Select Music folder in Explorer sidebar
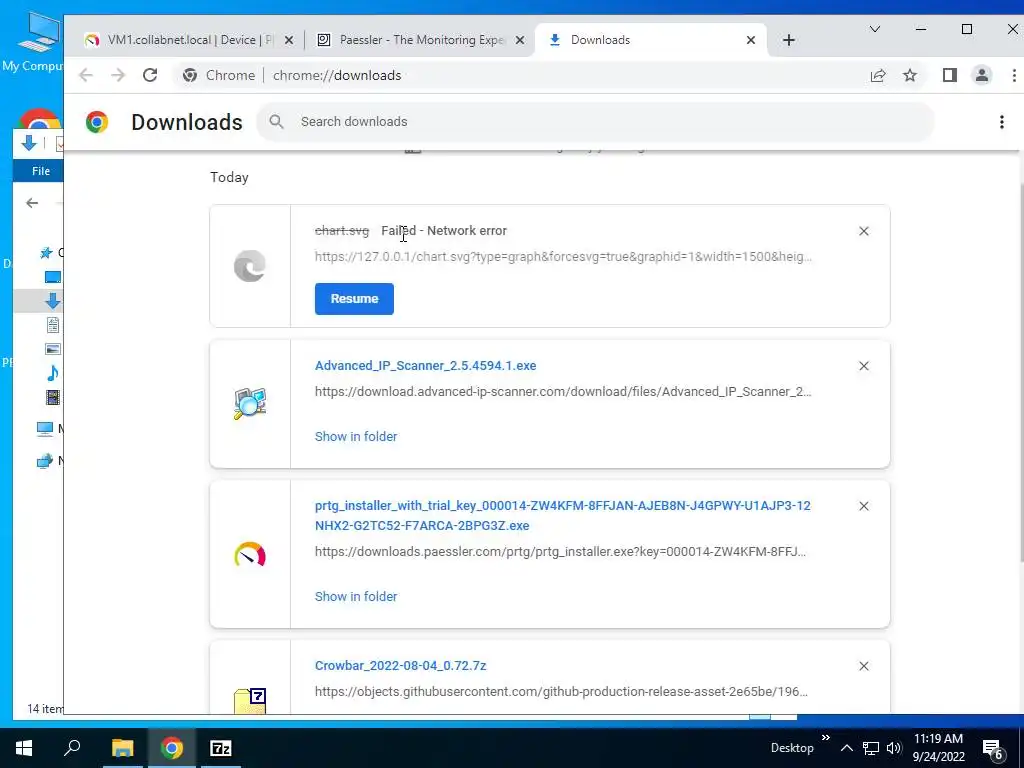The height and width of the screenshot is (768, 1024). [x=53, y=373]
